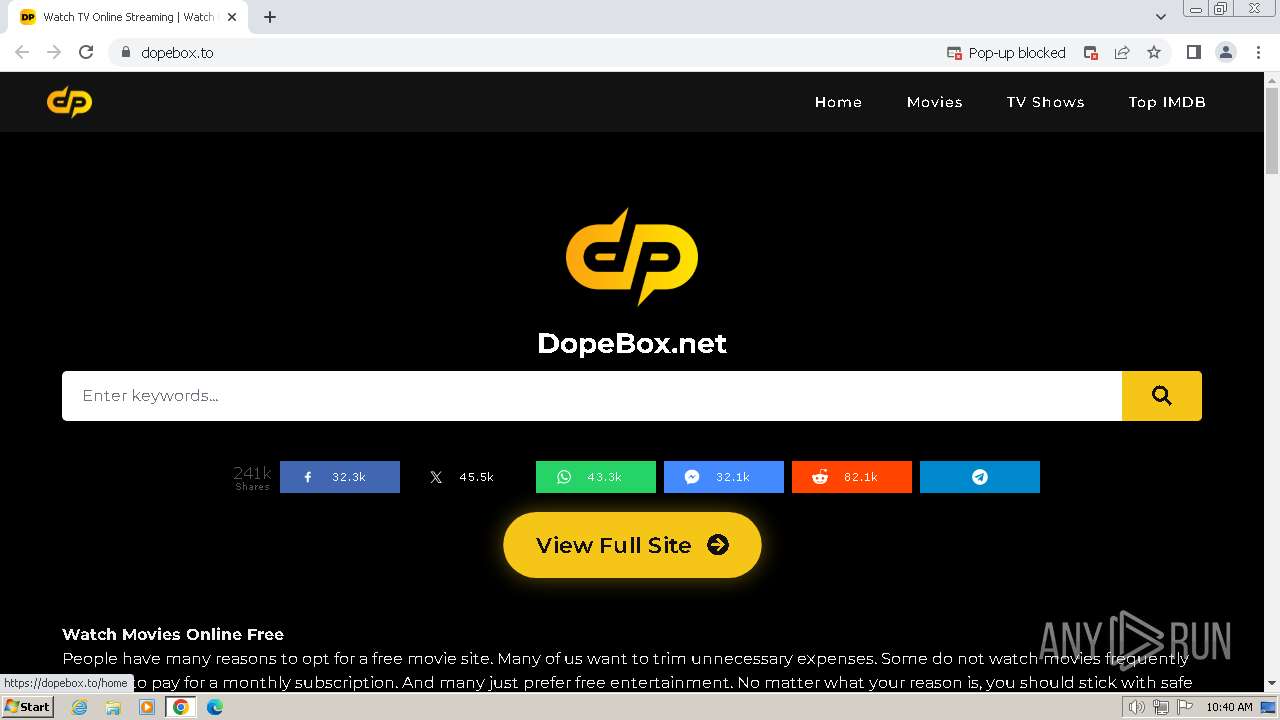Open media player taskbar icon
The image size is (1280, 720).
pos(147,707)
